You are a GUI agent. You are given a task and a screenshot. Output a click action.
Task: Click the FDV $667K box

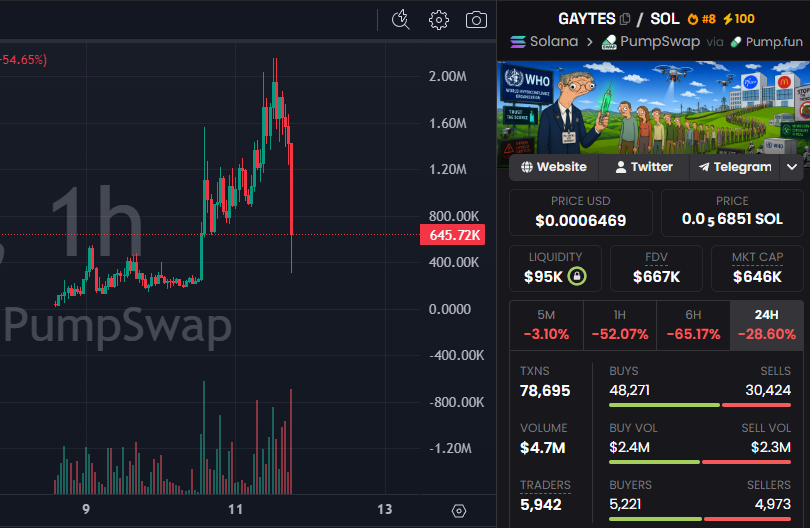coord(656,268)
